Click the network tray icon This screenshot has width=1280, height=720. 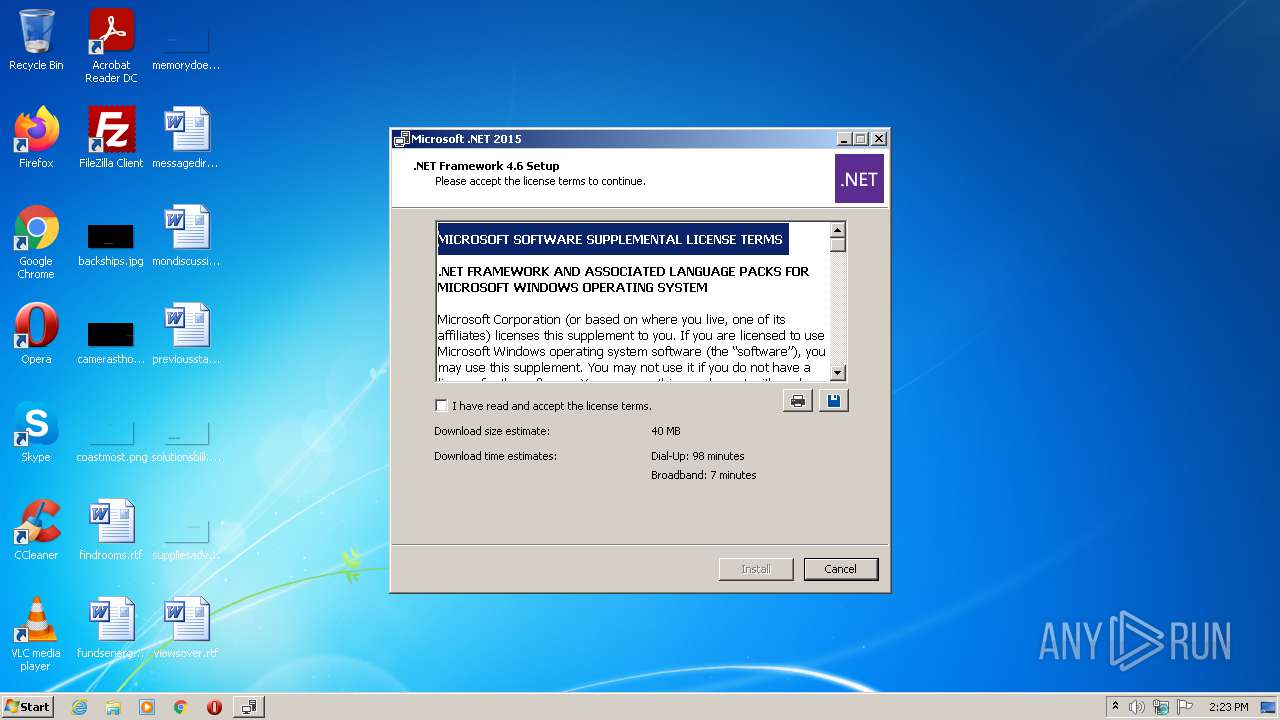click(1161, 707)
